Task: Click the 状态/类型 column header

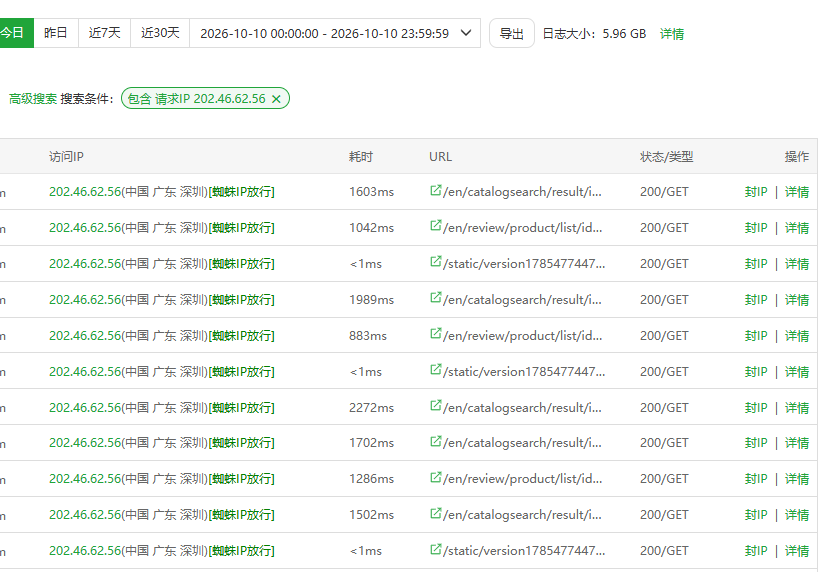Action: click(x=666, y=157)
